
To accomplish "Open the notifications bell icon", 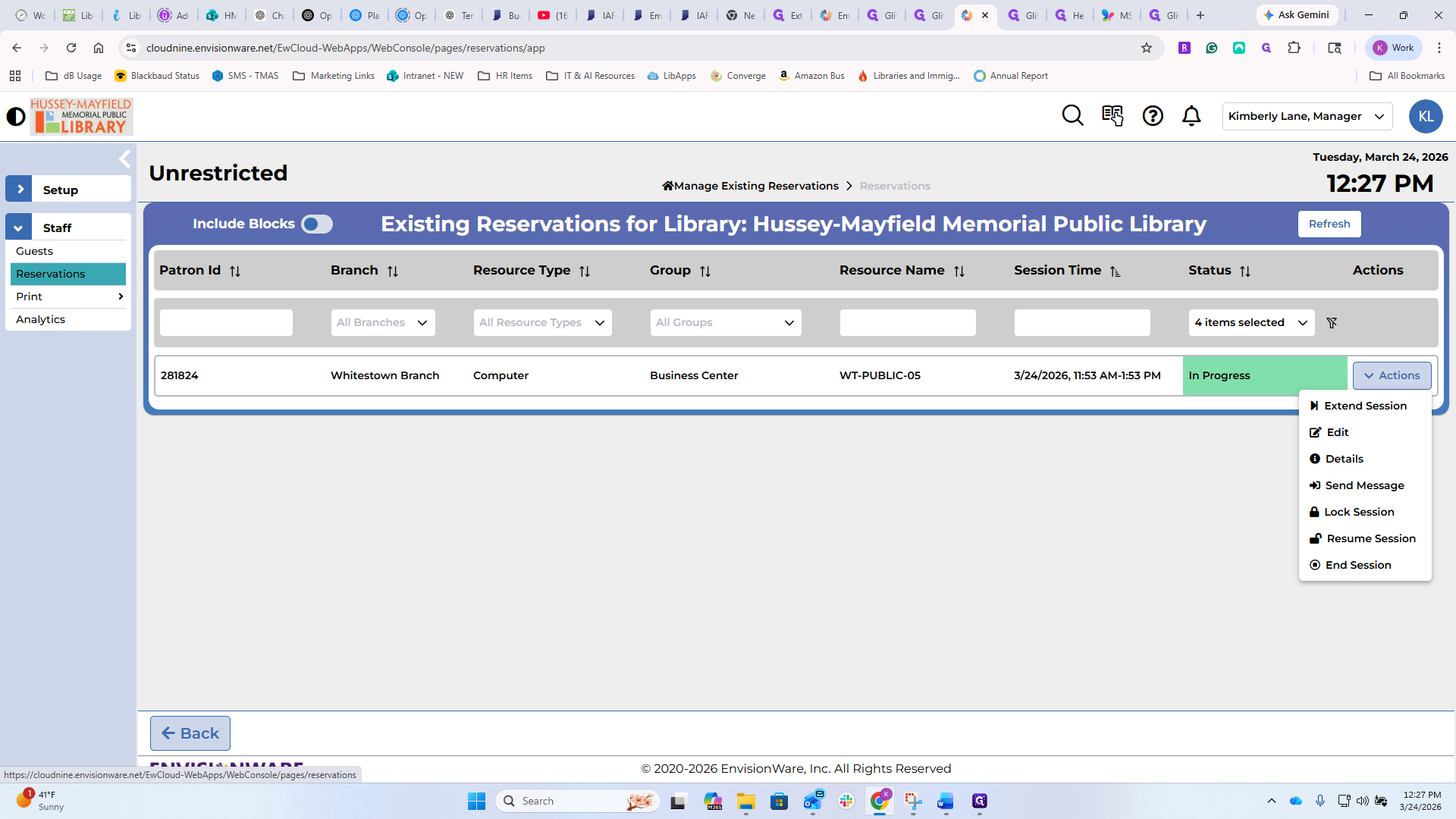I will (1191, 116).
